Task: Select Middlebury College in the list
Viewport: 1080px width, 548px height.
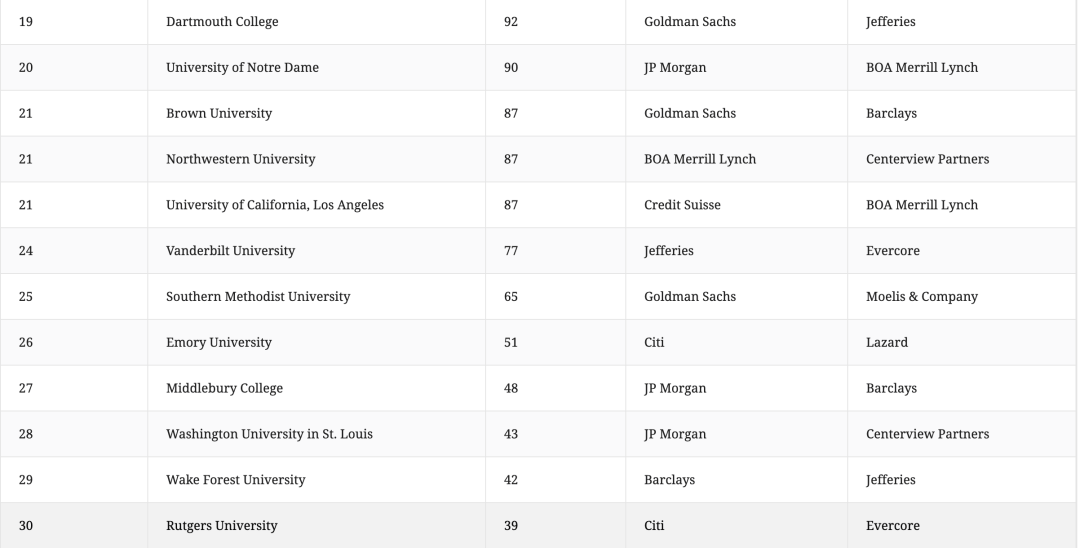Action: click(224, 388)
